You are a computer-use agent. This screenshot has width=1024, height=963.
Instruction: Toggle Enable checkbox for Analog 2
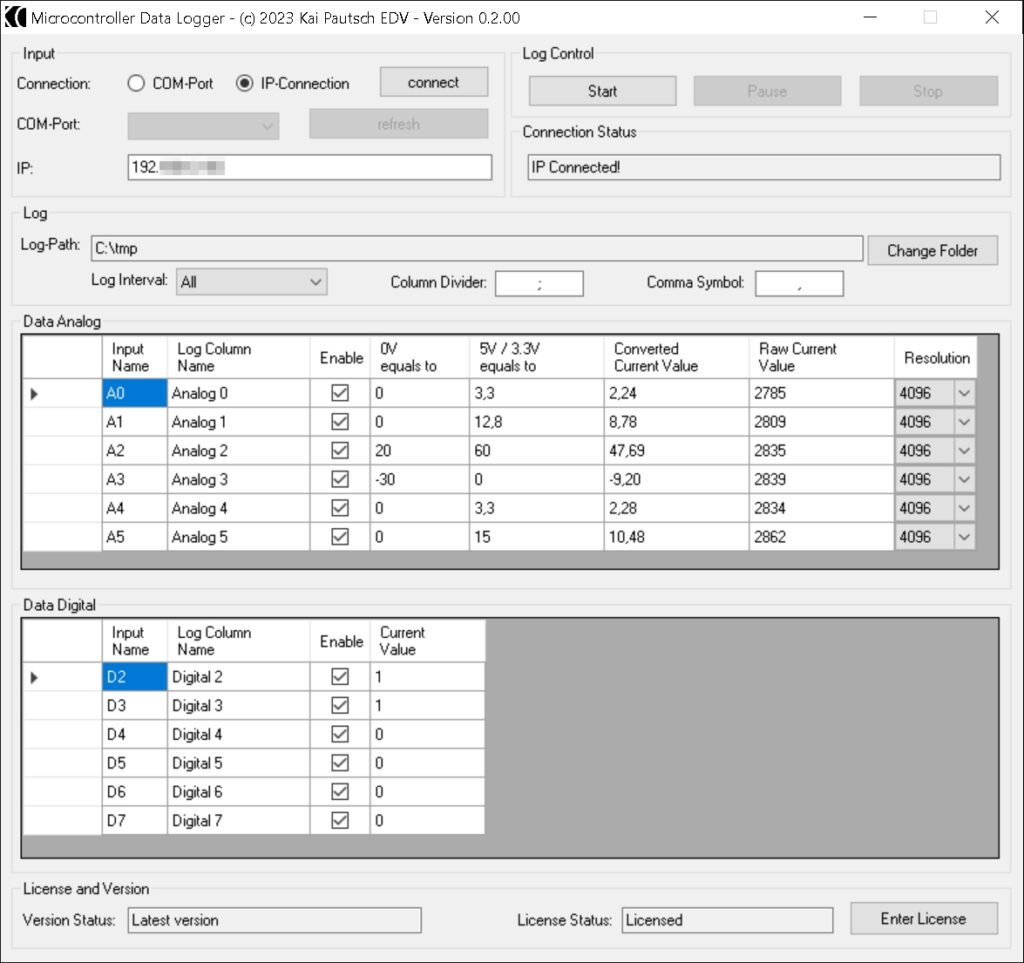(340, 450)
